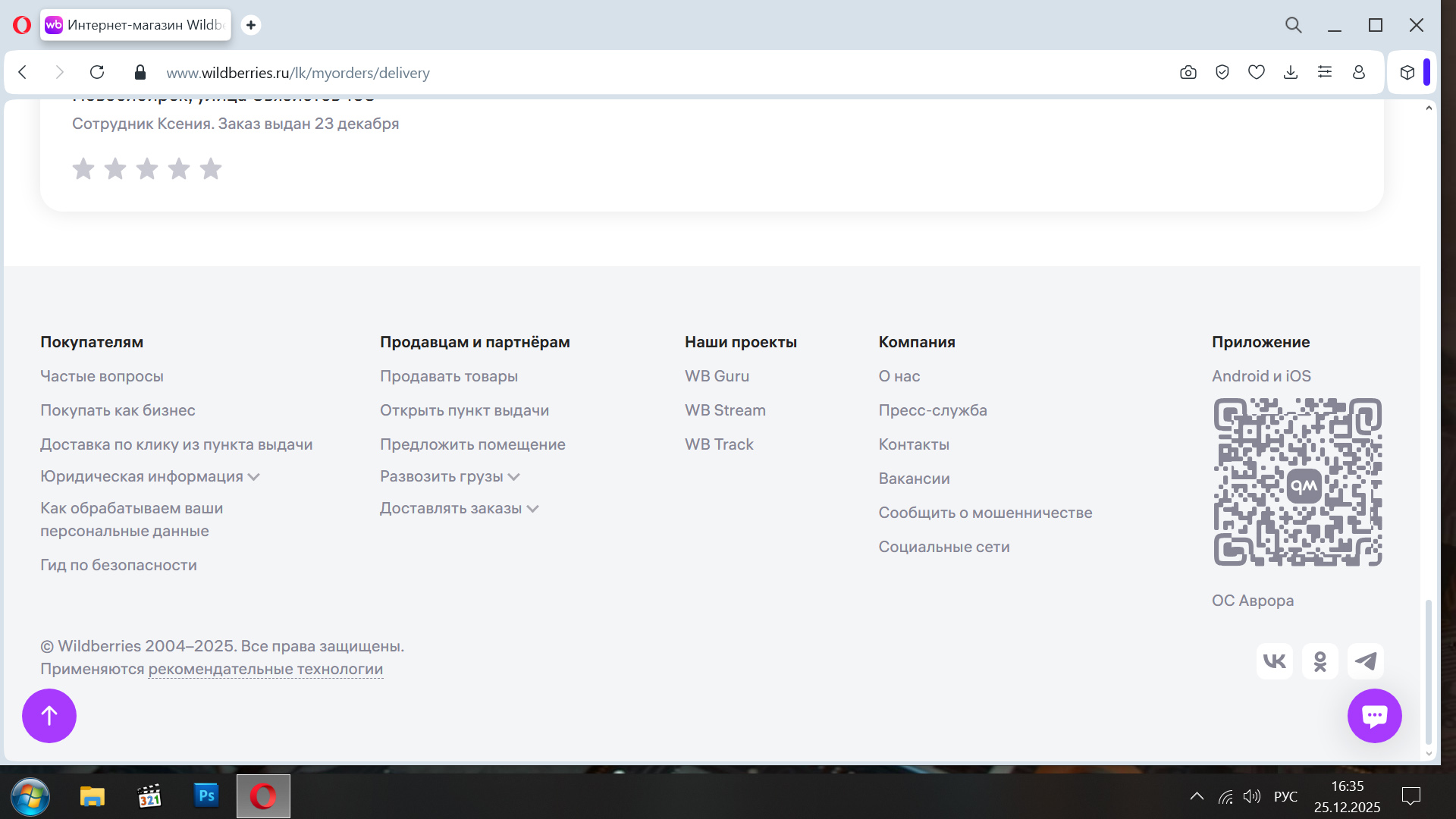Image resolution: width=1456 pixels, height=819 pixels.
Task: Open Частые вопросы link
Action: point(102,376)
